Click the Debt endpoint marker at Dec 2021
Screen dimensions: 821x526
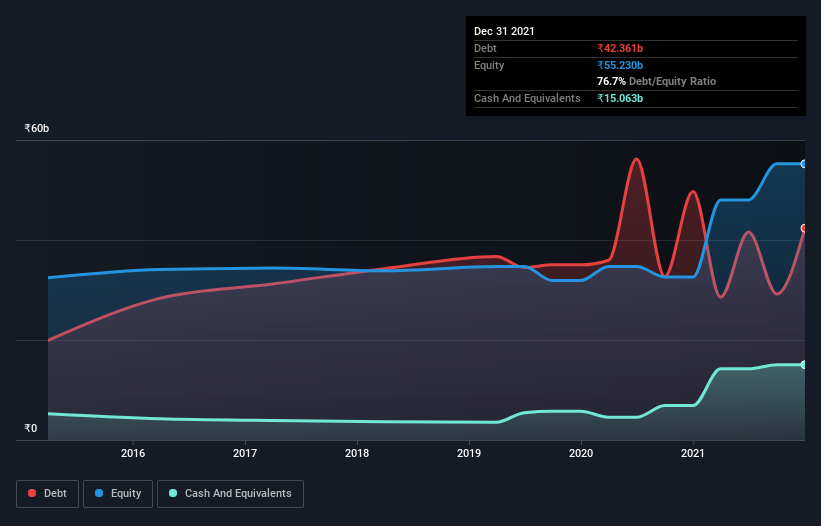pos(803,228)
